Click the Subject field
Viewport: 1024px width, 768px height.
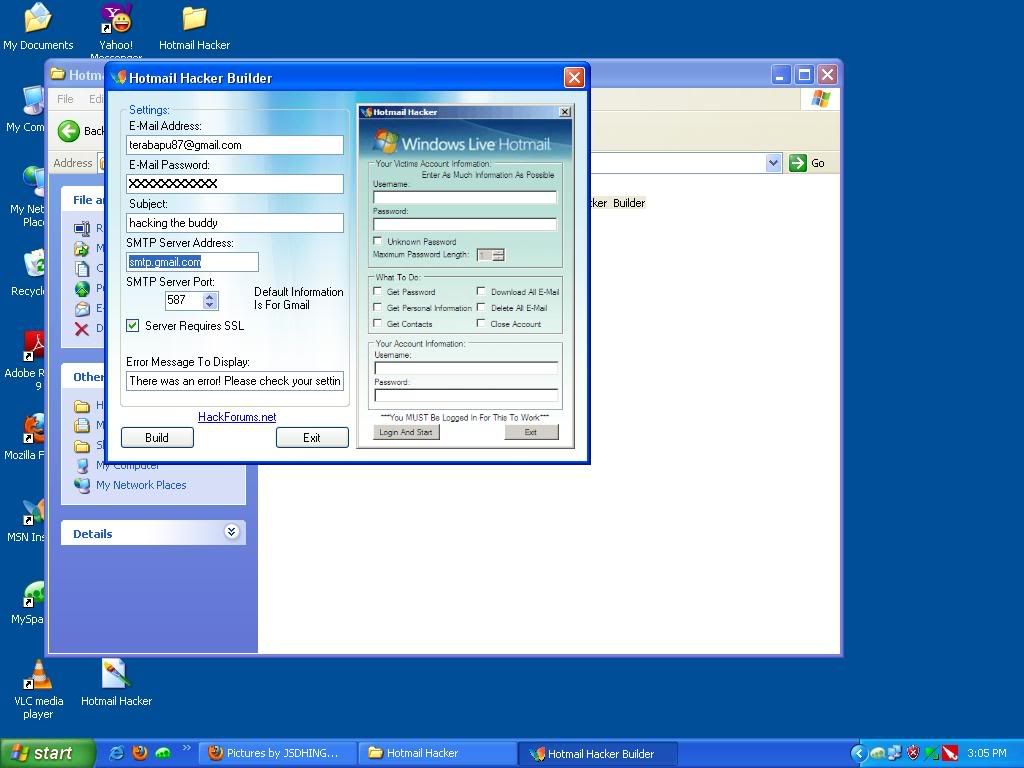point(234,223)
